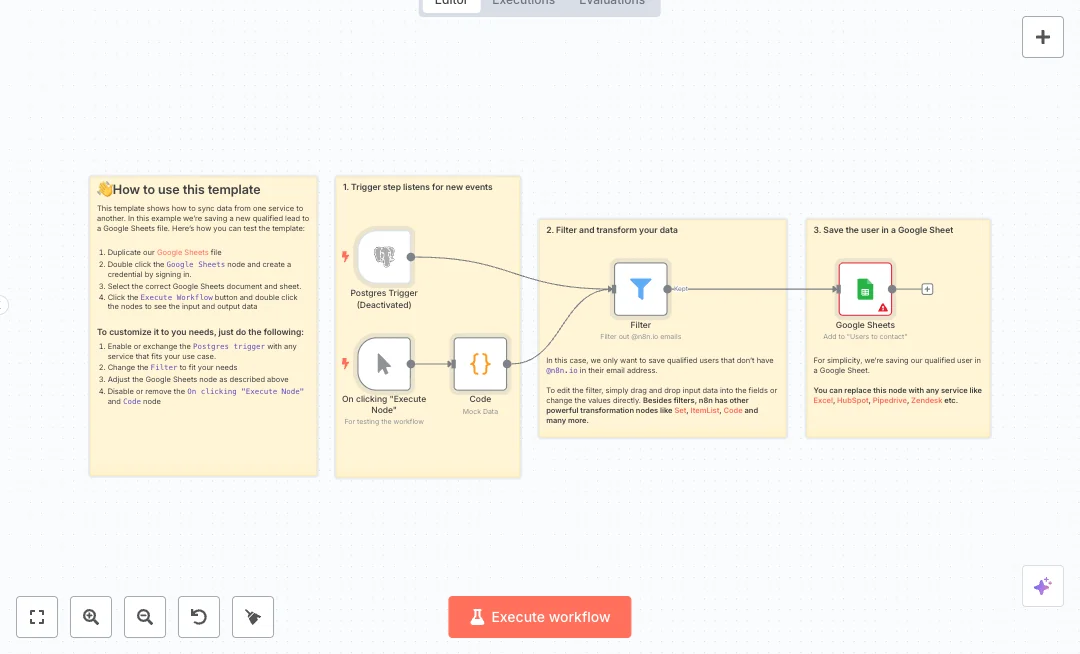
Task: Open the red Google Sheets link in the instructions
Action: click(x=182, y=253)
